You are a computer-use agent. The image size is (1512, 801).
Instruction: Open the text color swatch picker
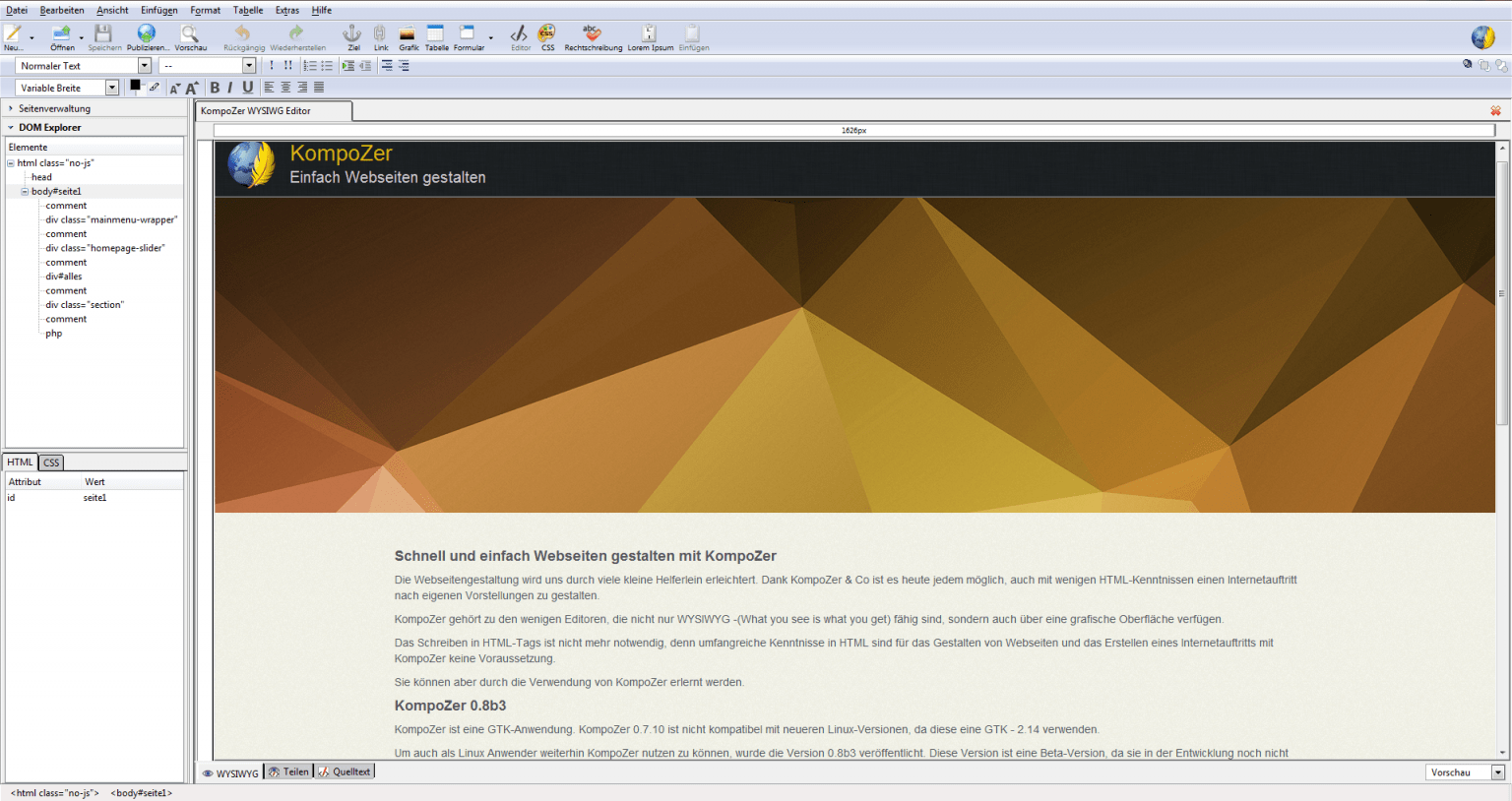tap(134, 84)
